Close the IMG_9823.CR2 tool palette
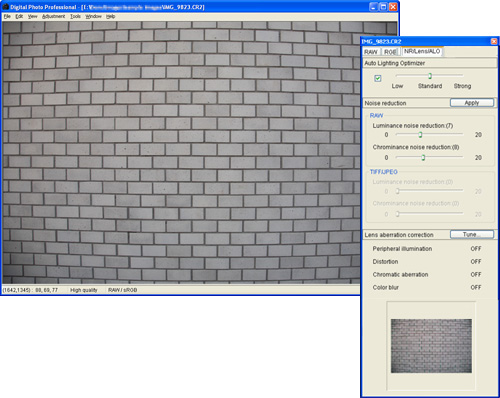Viewport: 500px width, 398px height. click(x=494, y=41)
